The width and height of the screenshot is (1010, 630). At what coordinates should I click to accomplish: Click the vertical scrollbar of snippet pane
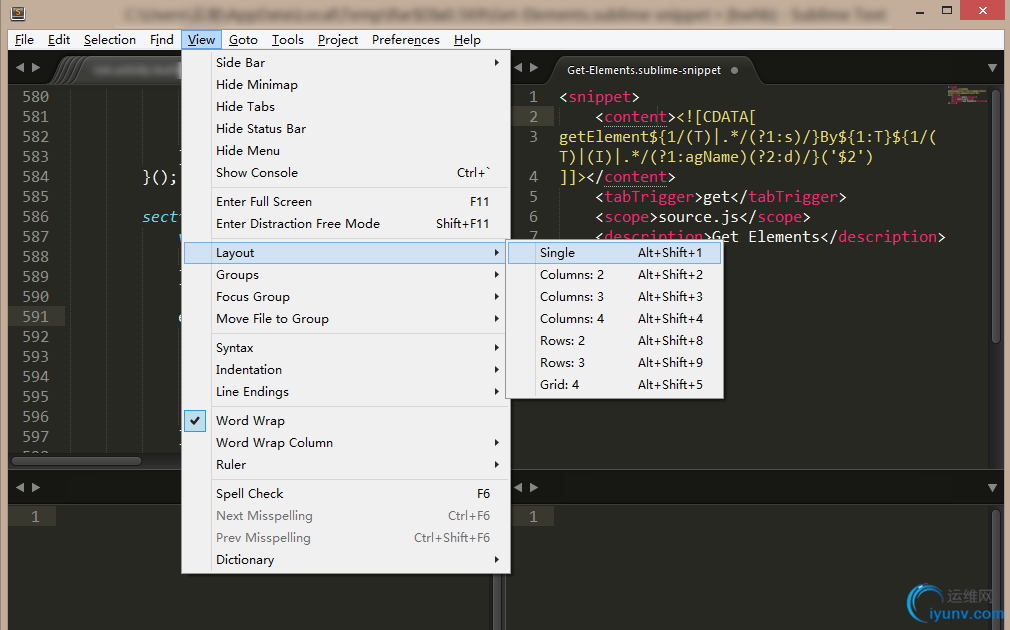point(996,216)
